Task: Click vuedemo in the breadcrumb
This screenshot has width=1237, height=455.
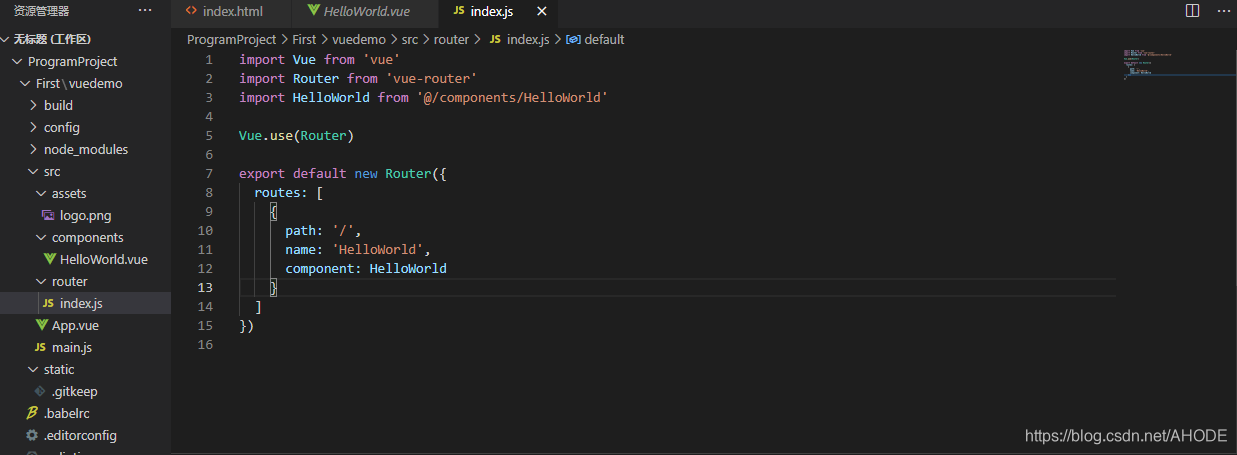Action: click(x=358, y=39)
